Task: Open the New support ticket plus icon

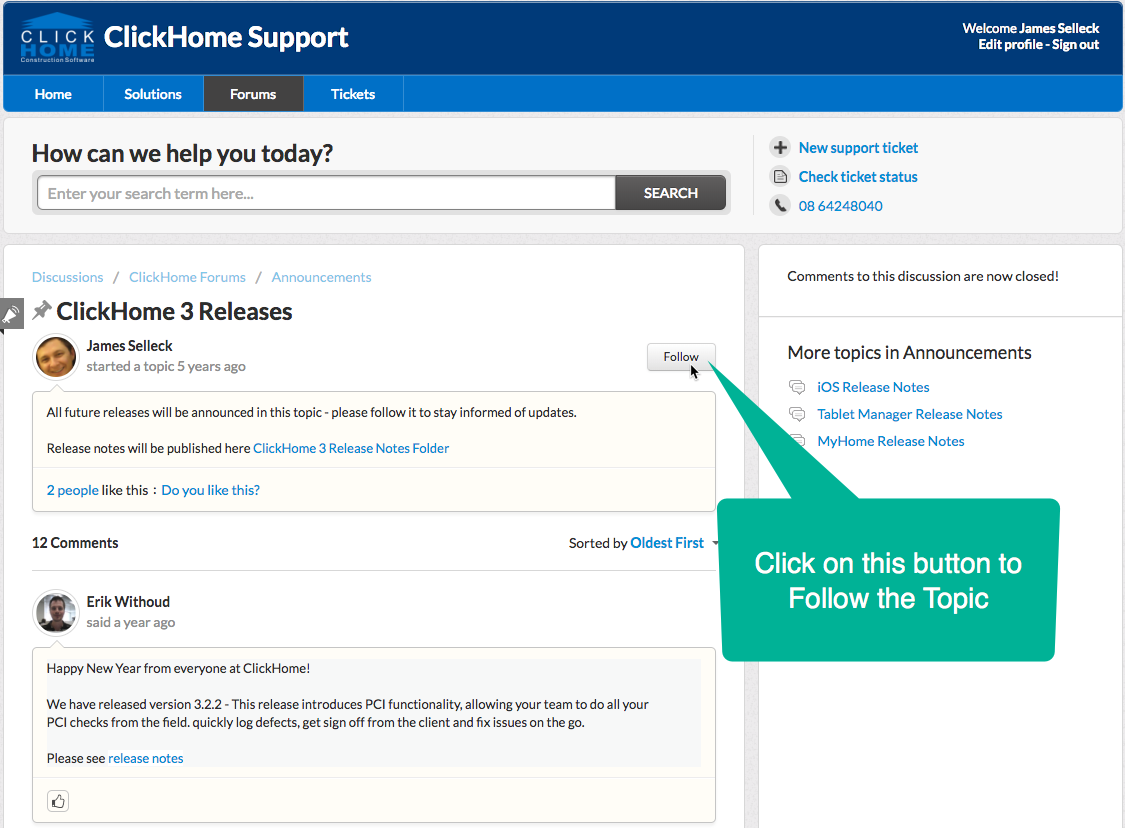Action: coord(779,146)
